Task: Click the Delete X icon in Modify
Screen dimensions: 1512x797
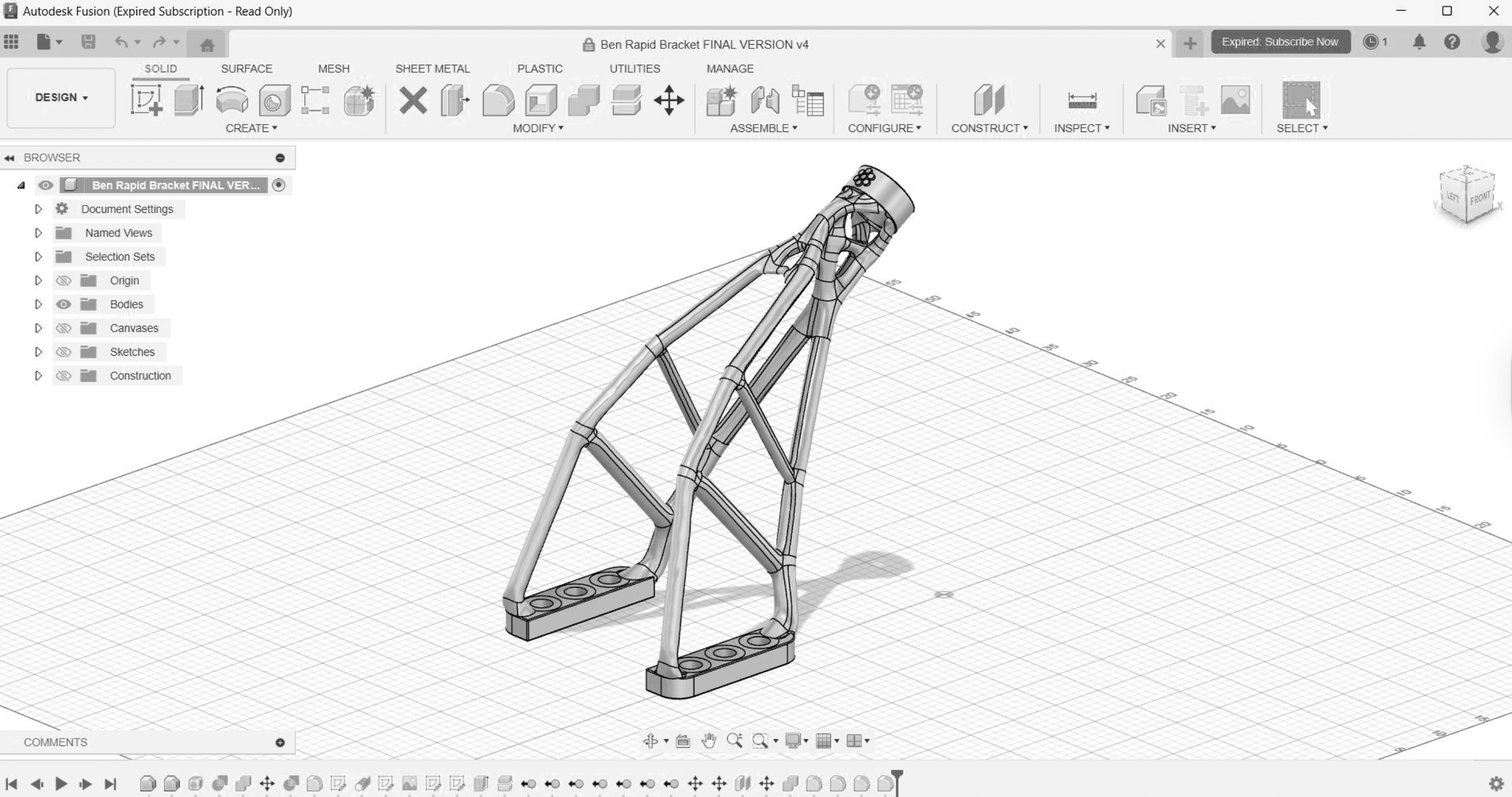Action: point(413,100)
